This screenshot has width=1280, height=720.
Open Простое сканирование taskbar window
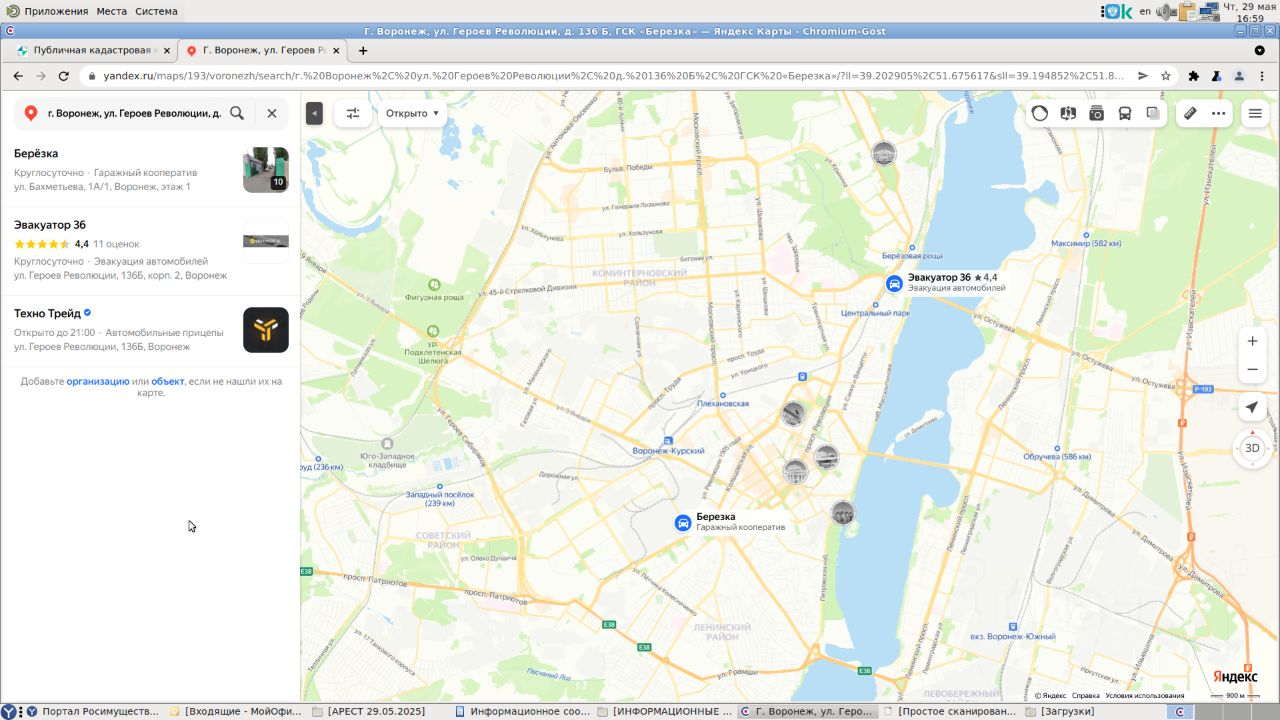click(x=950, y=711)
